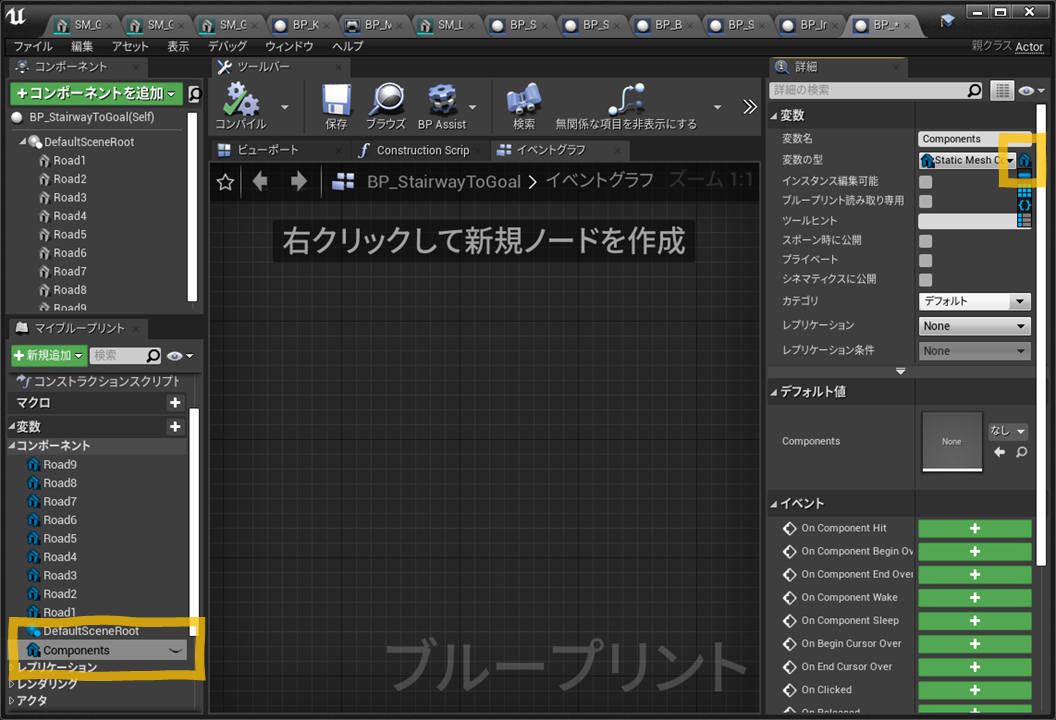Open デバッグ menu
The width and height of the screenshot is (1056, 720).
(x=227, y=46)
